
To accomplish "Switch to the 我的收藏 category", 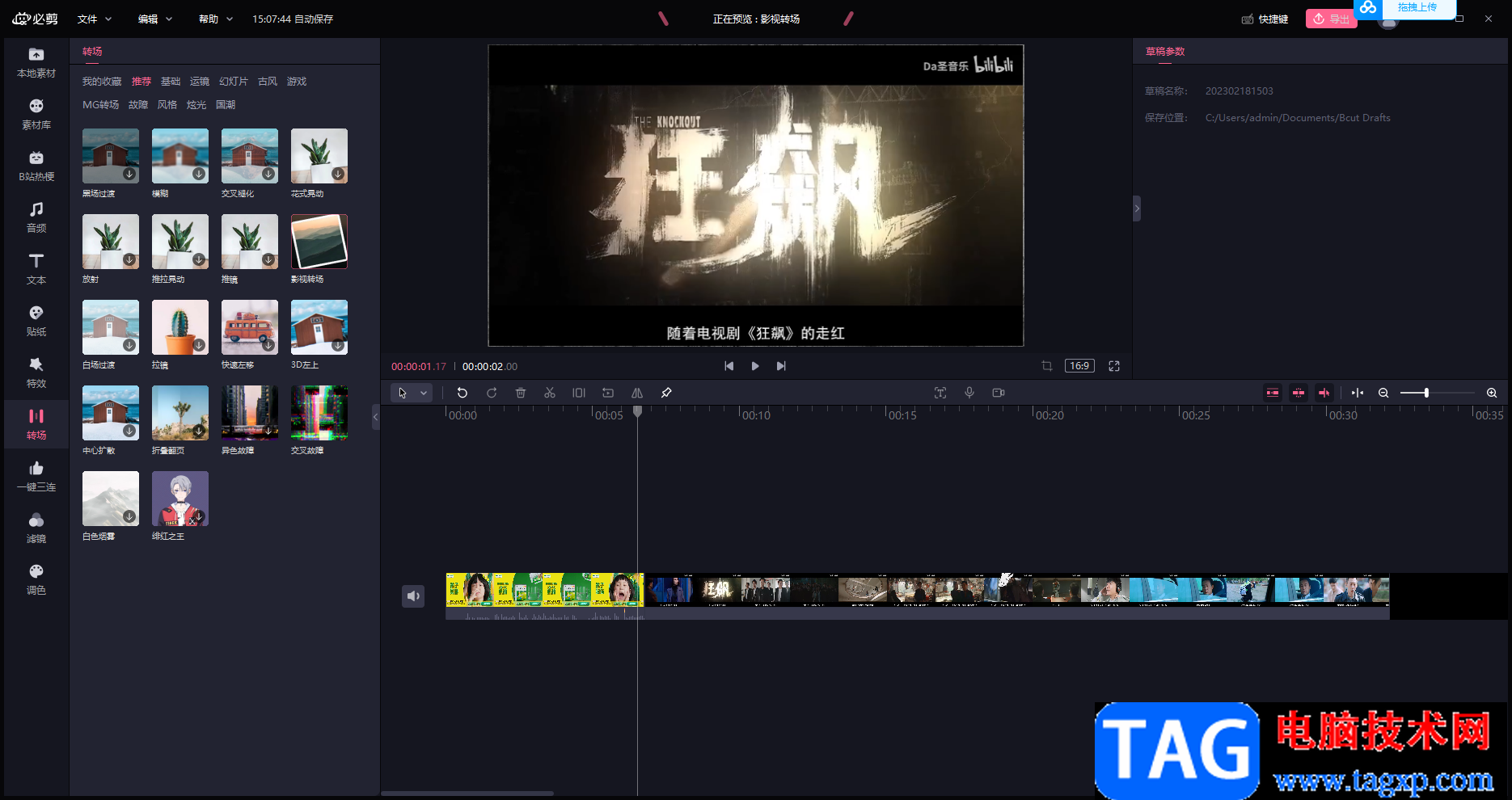I will coord(102,82).
